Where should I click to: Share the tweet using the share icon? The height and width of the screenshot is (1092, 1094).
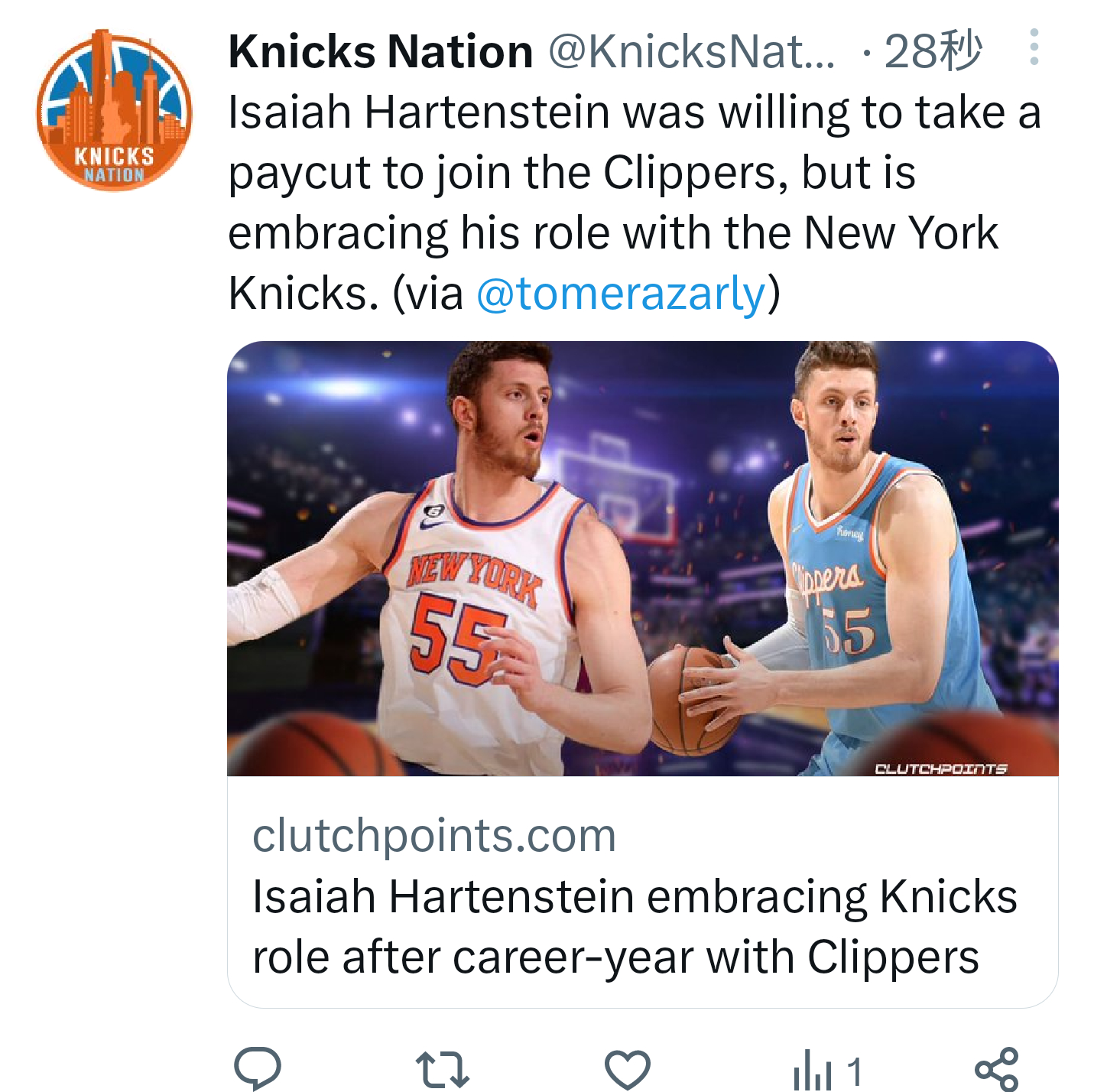pyautogui.click(x=996, y=1069)
